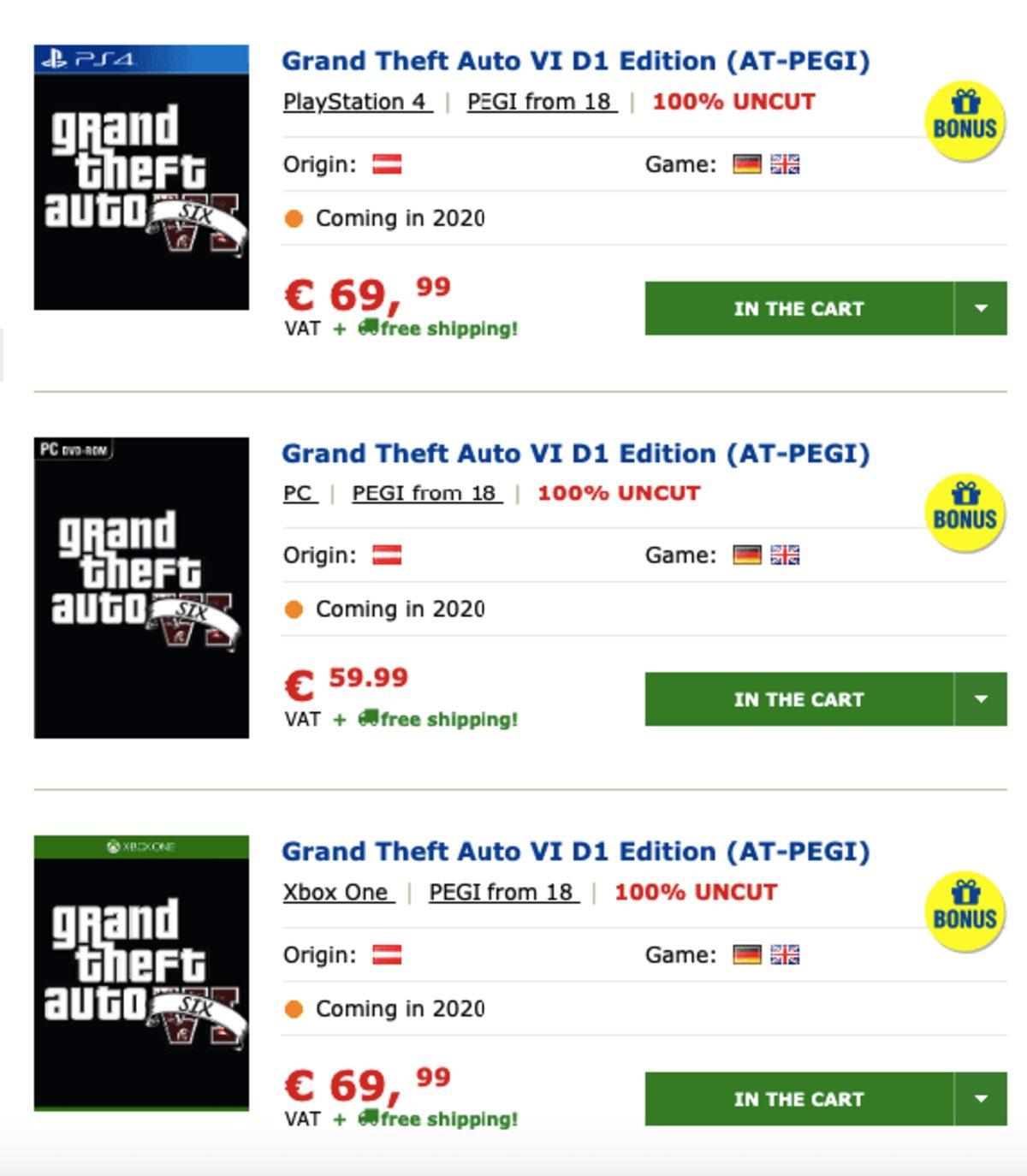Expand cart options arrow for PC edition

(981, 699)
